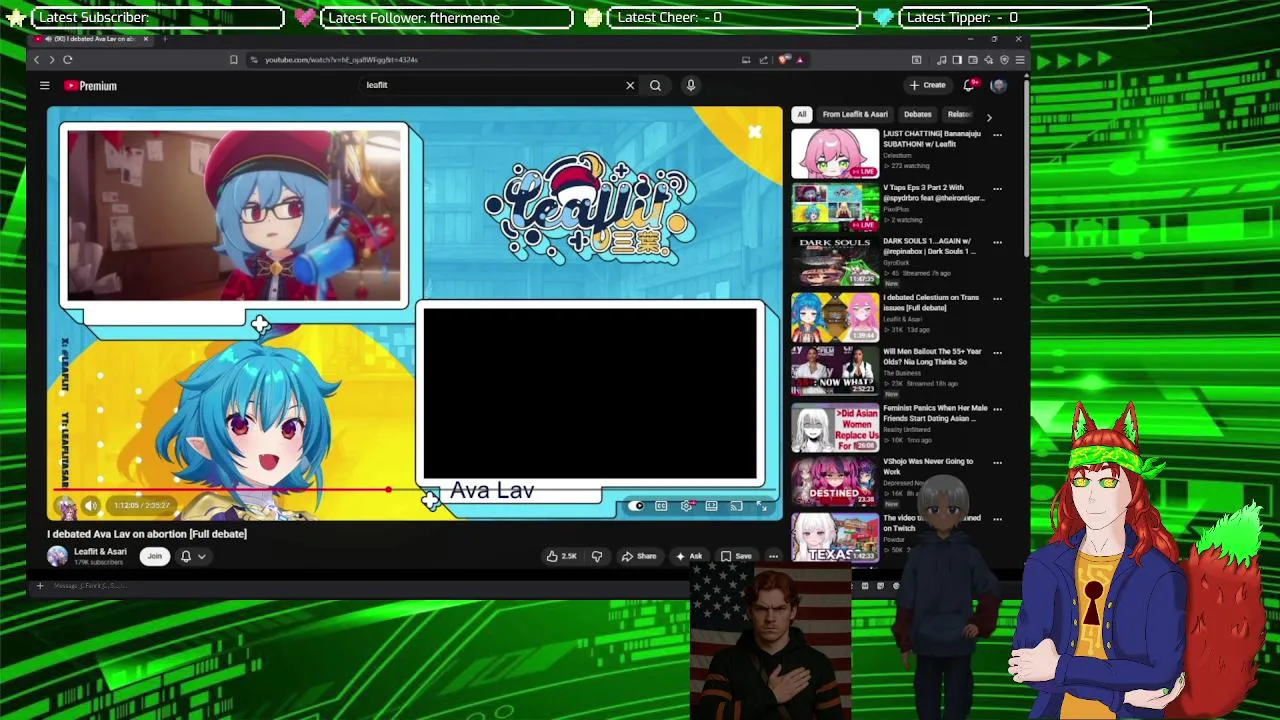Share the video

point(638,556)
